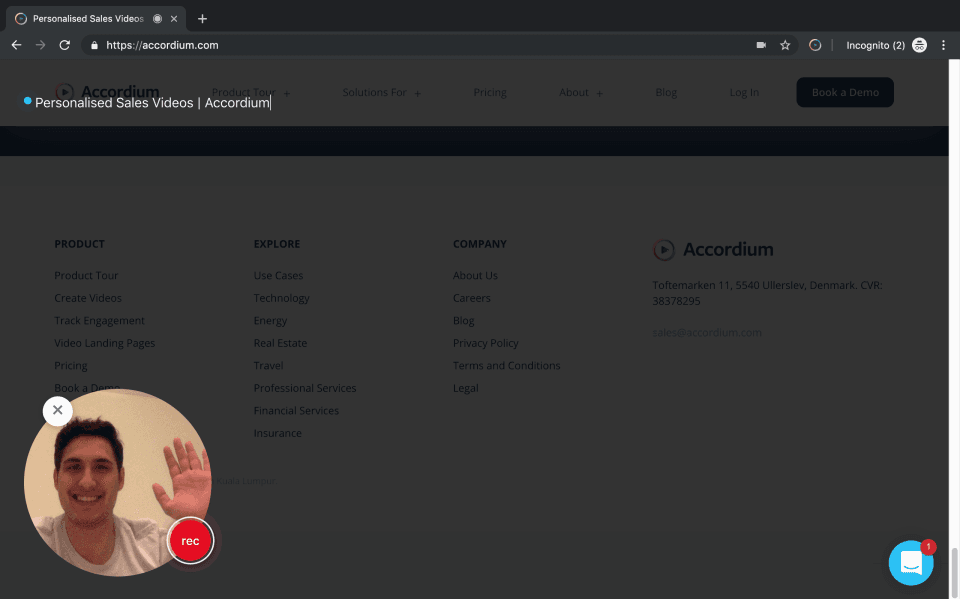Bookmark this page with star icon
960x599 pixels.
click(785, 45)
